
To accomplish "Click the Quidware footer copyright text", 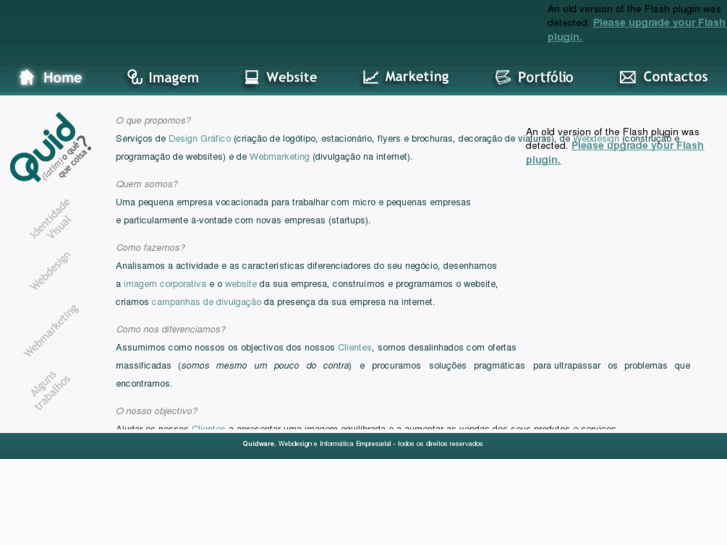I will 363,444.
